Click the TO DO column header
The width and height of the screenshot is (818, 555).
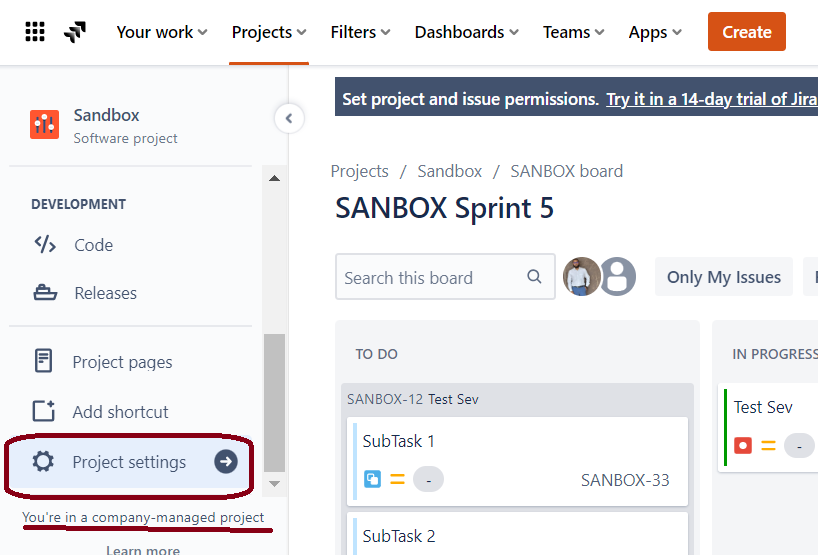[376, 354]
